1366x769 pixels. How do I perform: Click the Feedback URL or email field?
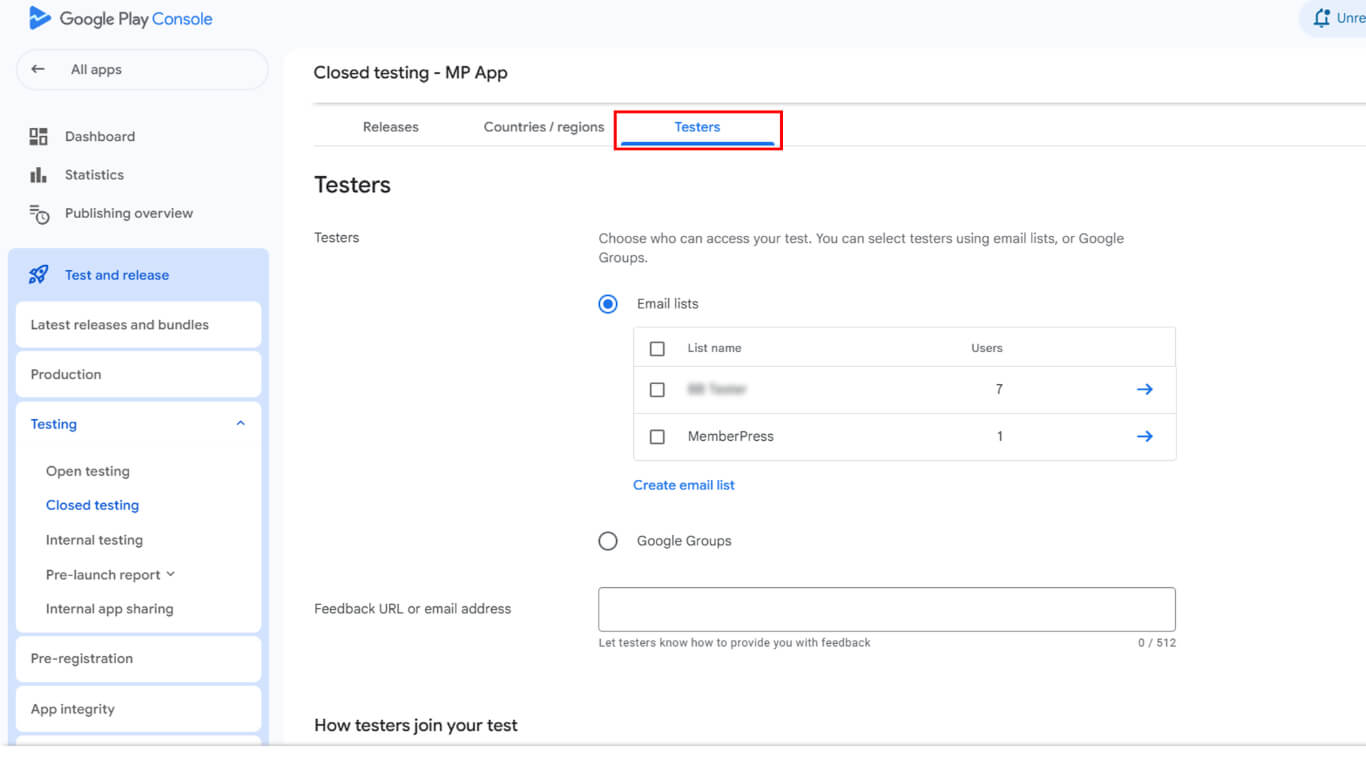pyautogui.click(x=886, y=609)
